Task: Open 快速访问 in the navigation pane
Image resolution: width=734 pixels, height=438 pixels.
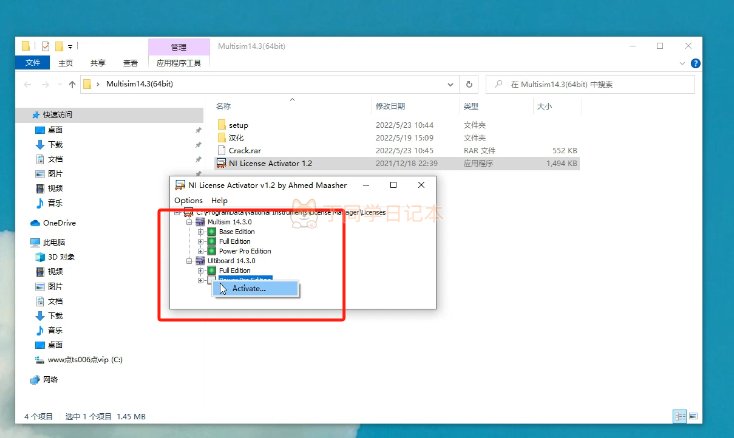Action: (x=58, y=114)
